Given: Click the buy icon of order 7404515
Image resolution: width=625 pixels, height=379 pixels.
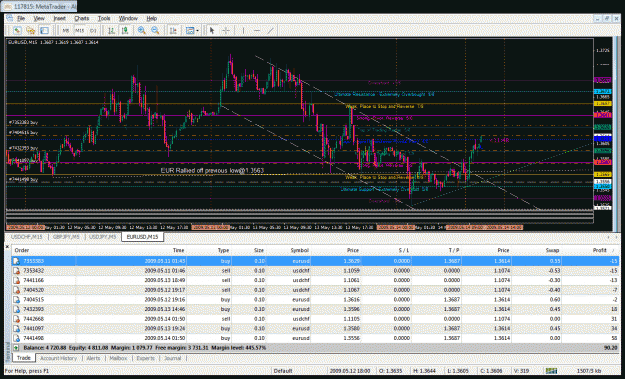Looking at the screenshot, I should pos(16,299).
